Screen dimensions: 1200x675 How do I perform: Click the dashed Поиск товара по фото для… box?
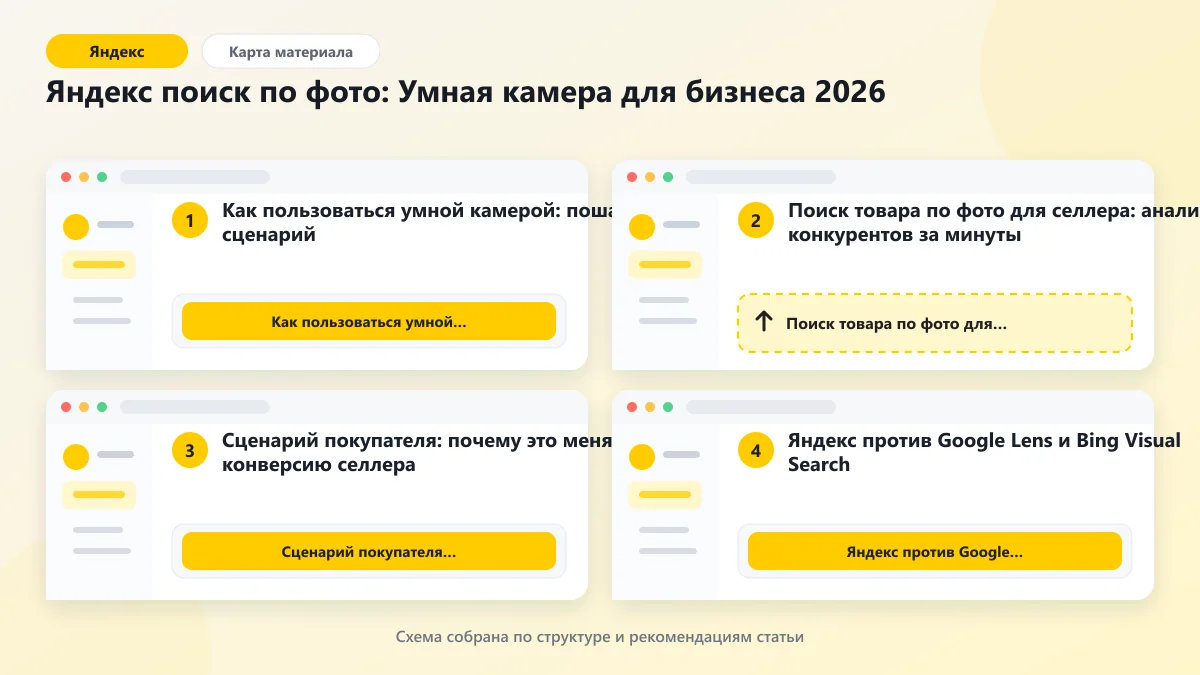click(935, 323)
